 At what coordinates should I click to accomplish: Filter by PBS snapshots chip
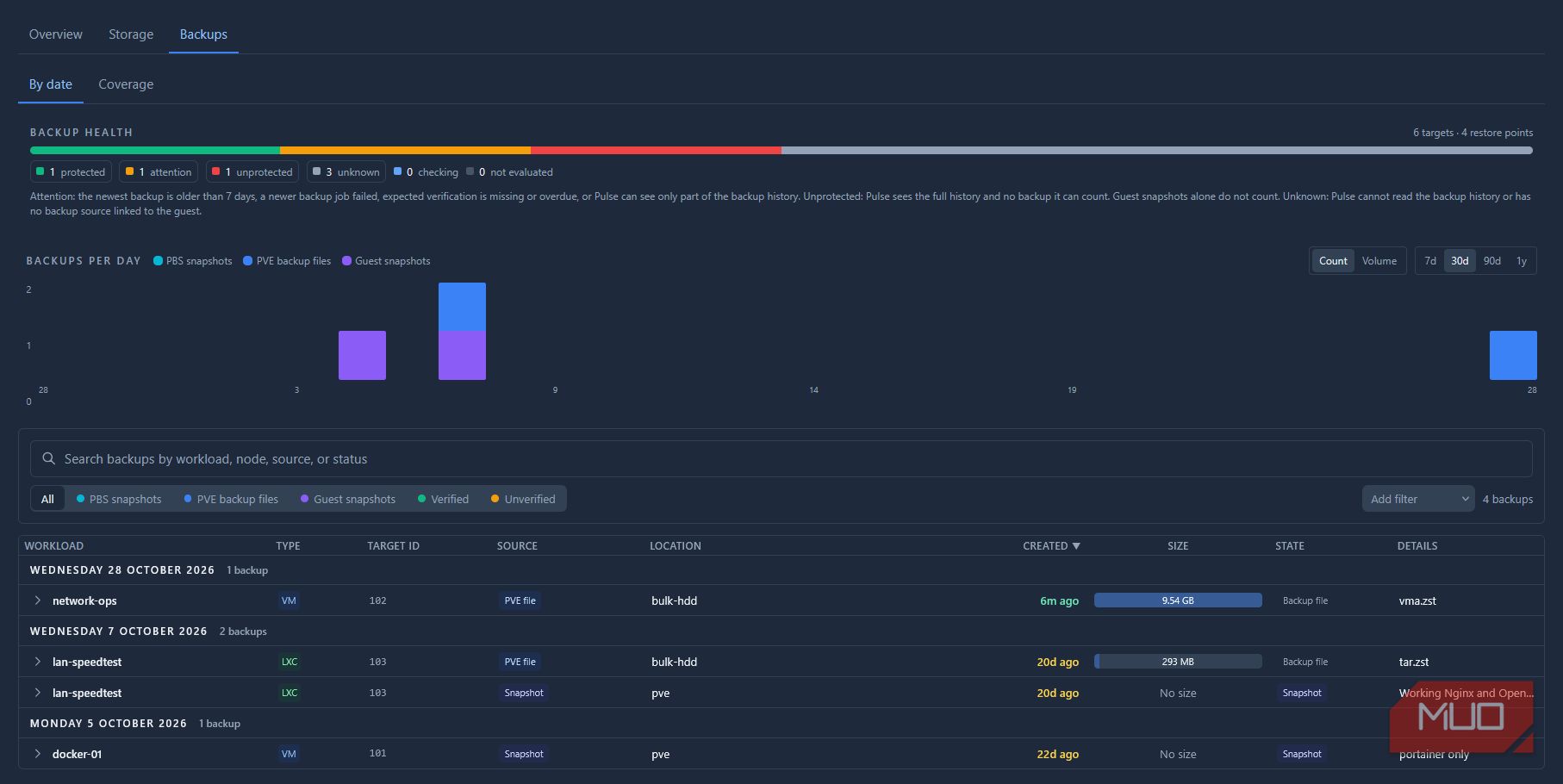(119, 499)
